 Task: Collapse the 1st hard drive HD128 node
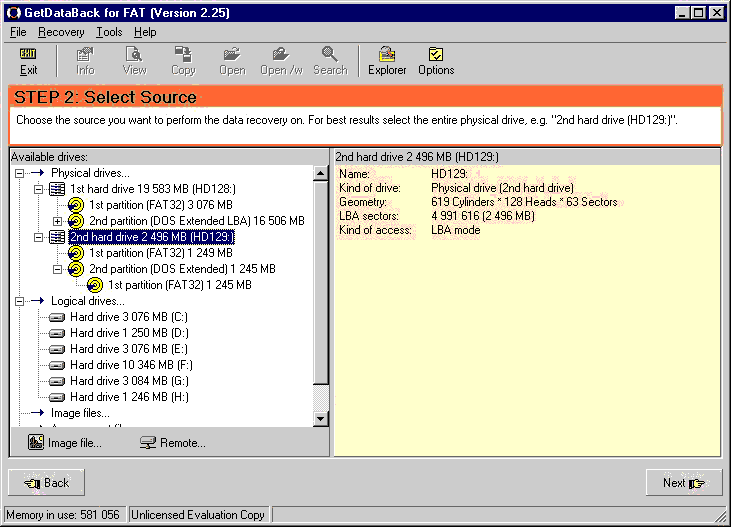click(38, 189)
